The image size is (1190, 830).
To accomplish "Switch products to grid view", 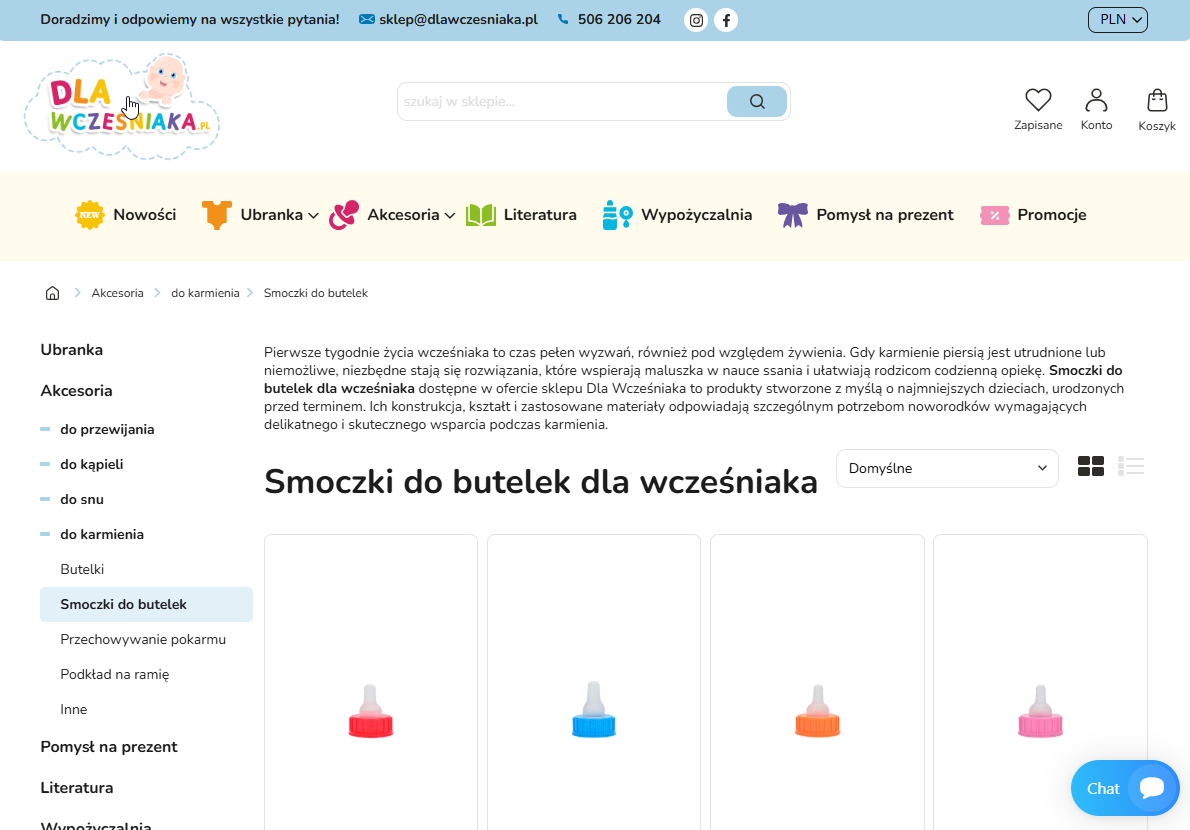I will [1091, 466].
